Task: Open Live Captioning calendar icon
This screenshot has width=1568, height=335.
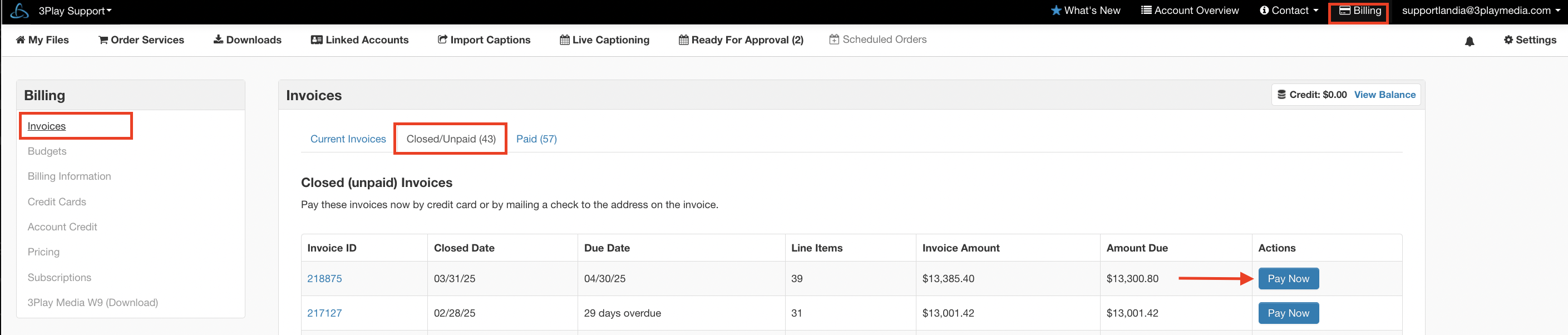Action: click(565, 40)
